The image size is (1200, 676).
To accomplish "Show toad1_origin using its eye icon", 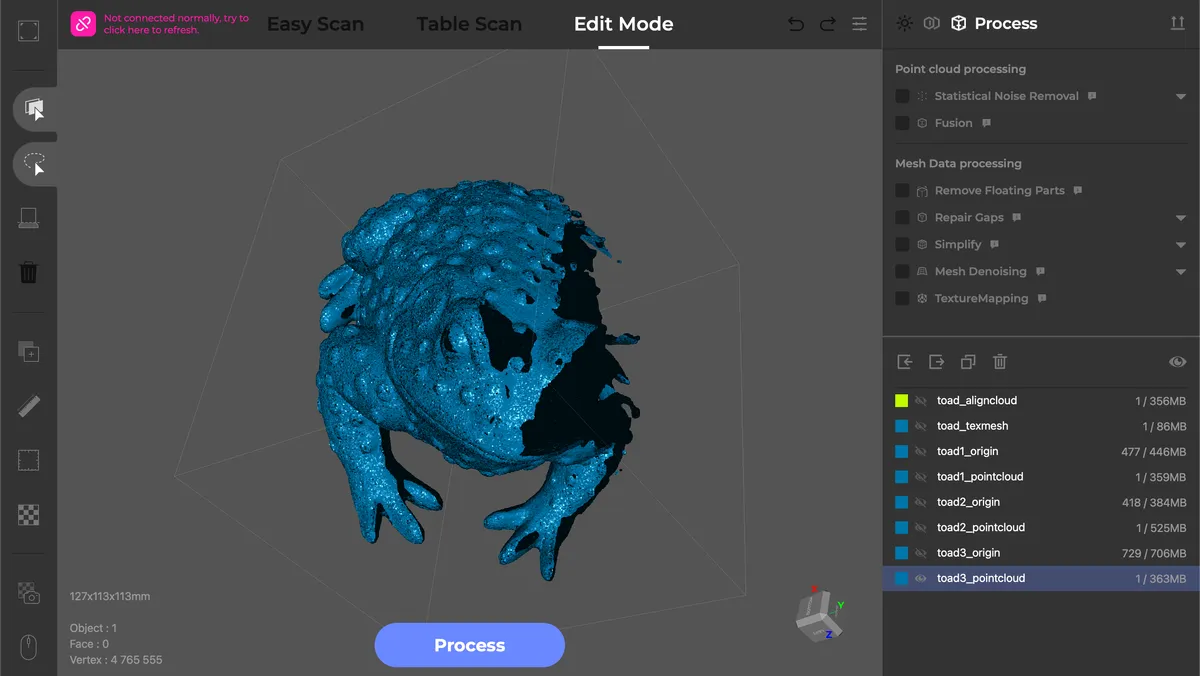I will pos(921,451).
